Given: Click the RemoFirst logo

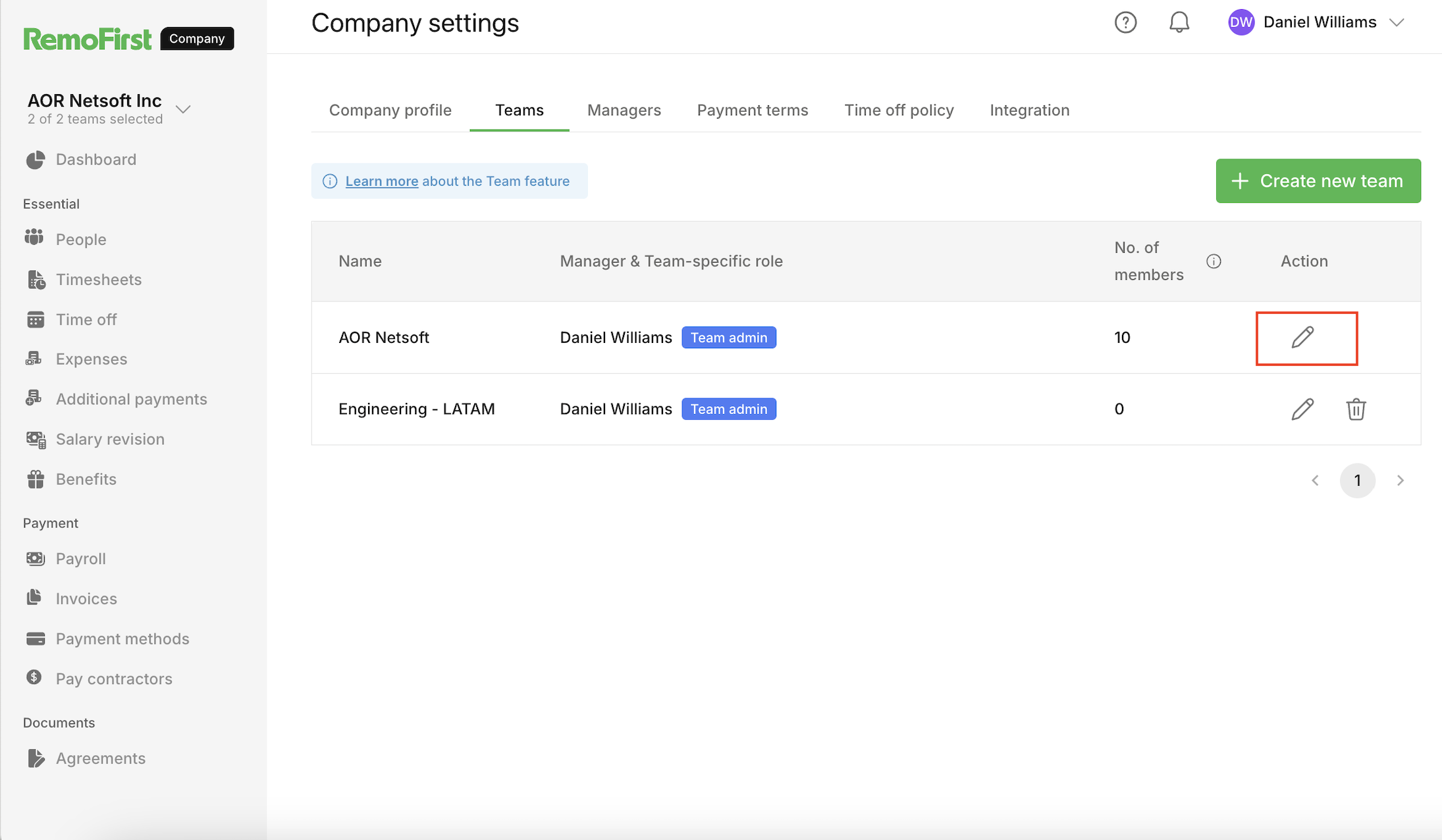Looking at the screenshot, I should 88,39.
